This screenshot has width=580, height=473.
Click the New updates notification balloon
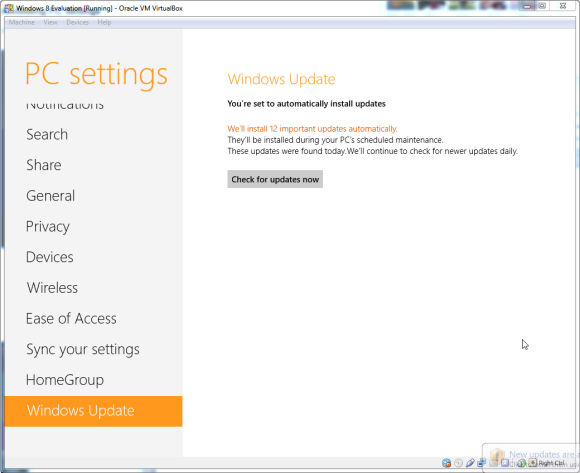pos(532,458)
